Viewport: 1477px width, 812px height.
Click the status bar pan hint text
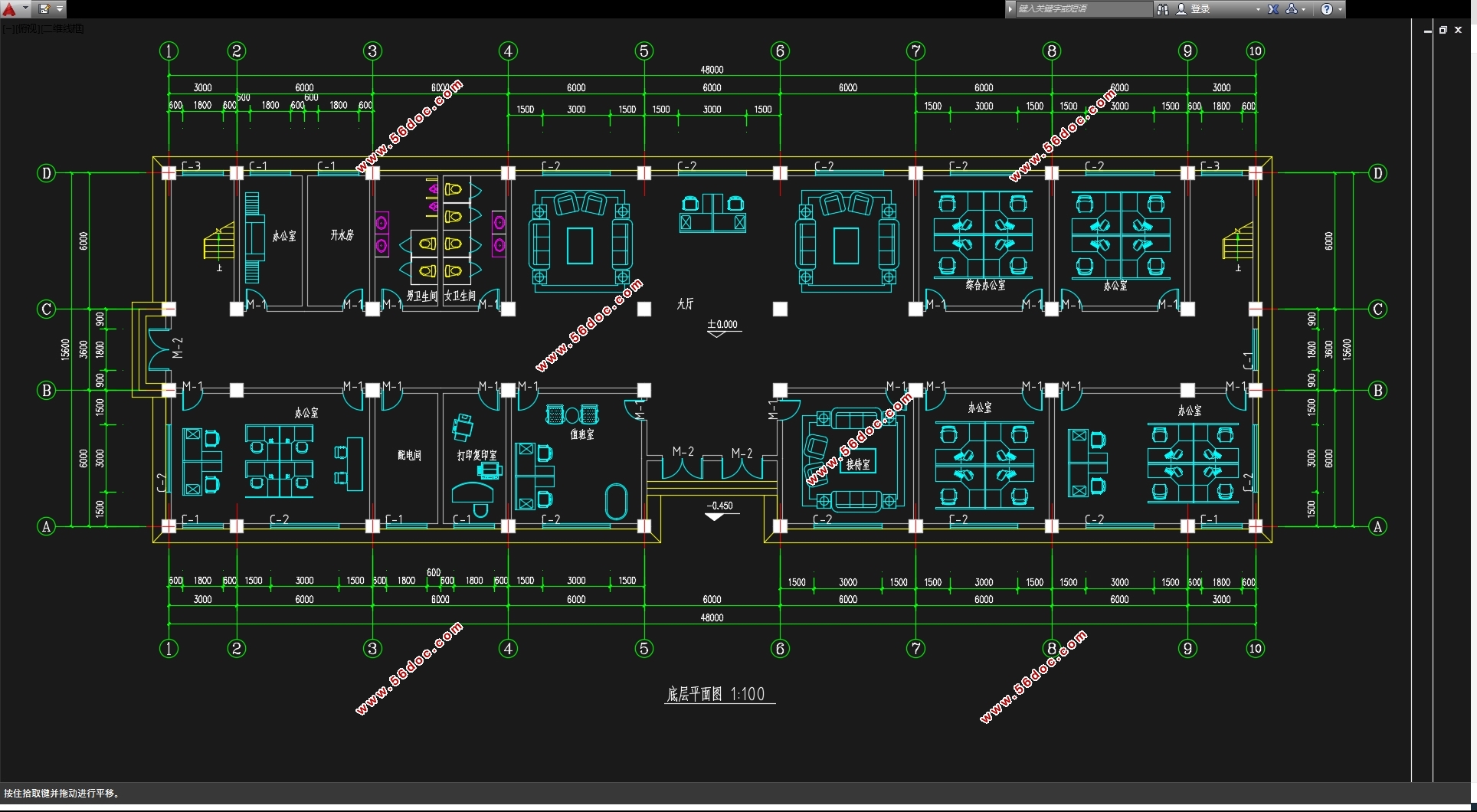click(62, 794)
